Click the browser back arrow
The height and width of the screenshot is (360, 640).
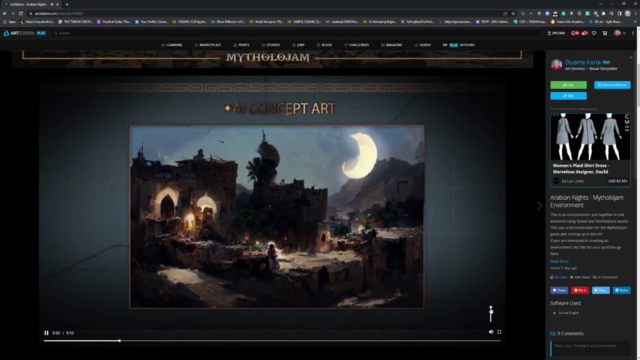(5, 13)
